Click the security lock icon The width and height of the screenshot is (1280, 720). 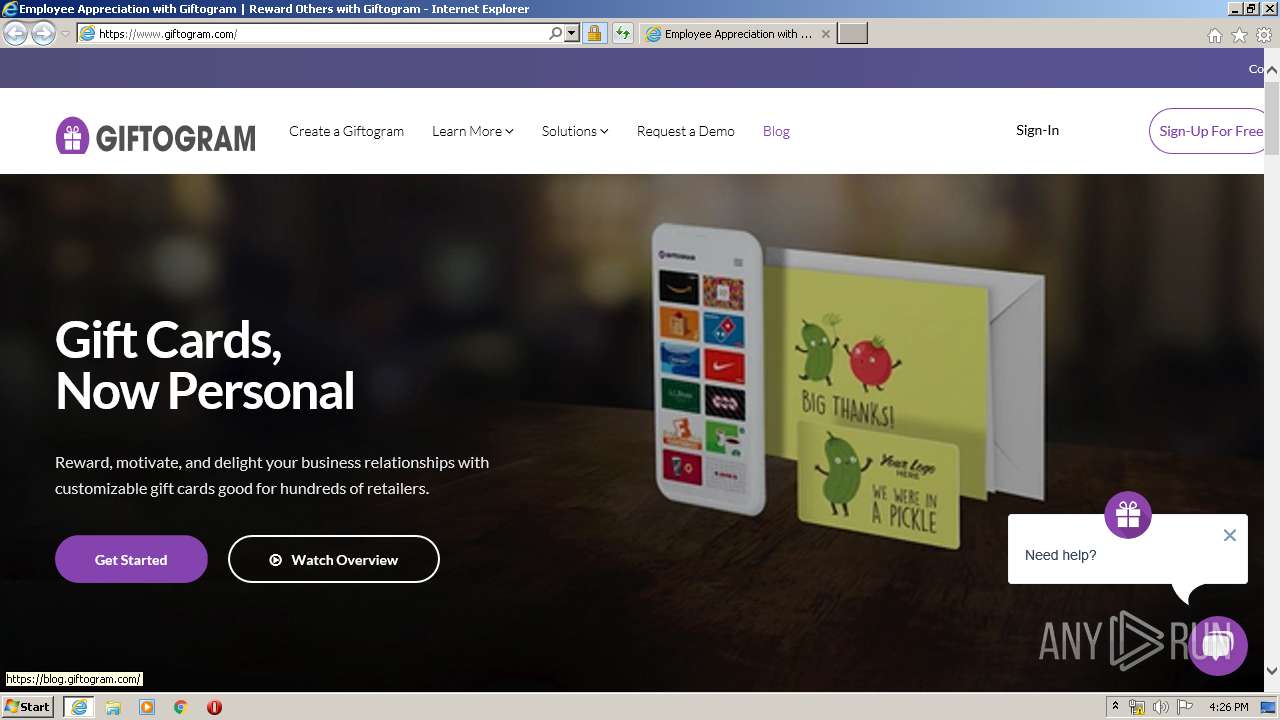pyautogui.click(x=594, y=33)
